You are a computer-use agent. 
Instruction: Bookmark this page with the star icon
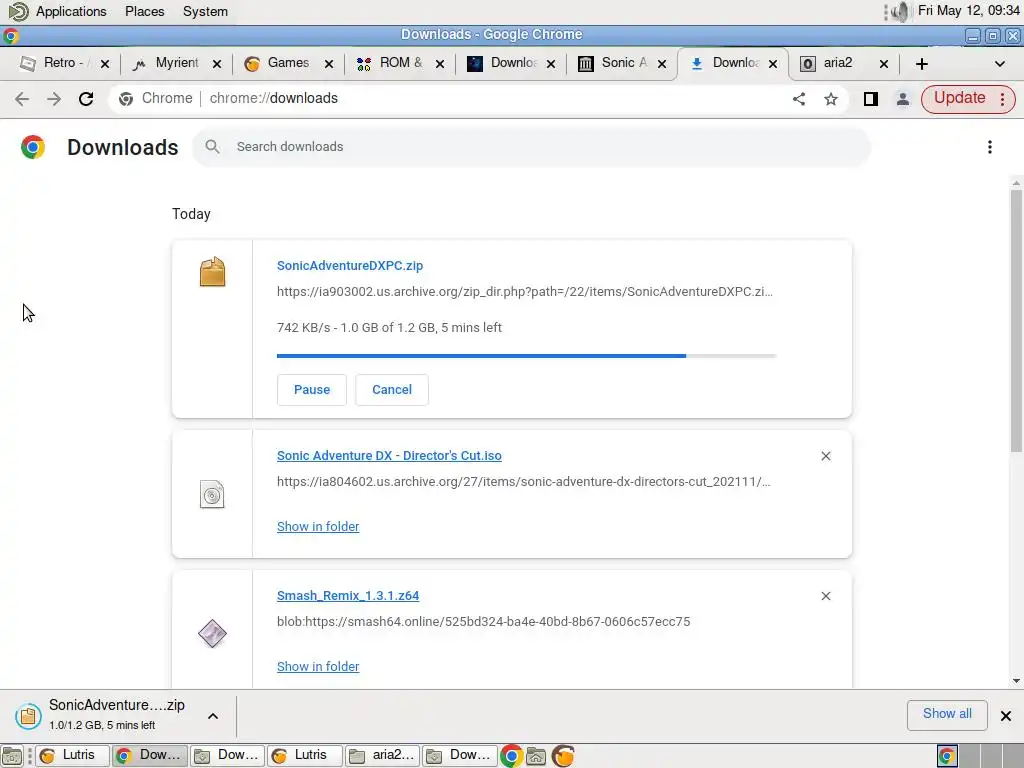(x=831, y=99)
